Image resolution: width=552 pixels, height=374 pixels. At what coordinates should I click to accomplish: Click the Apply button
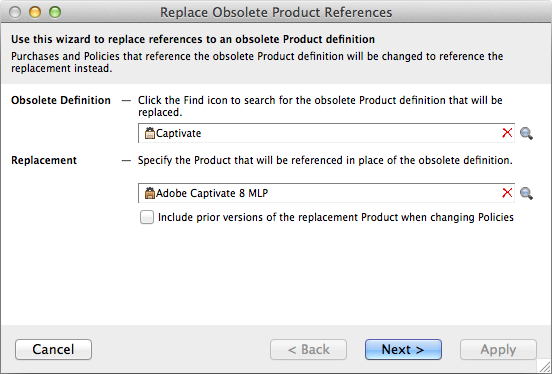pyautogui.click(x=498, y=349)
